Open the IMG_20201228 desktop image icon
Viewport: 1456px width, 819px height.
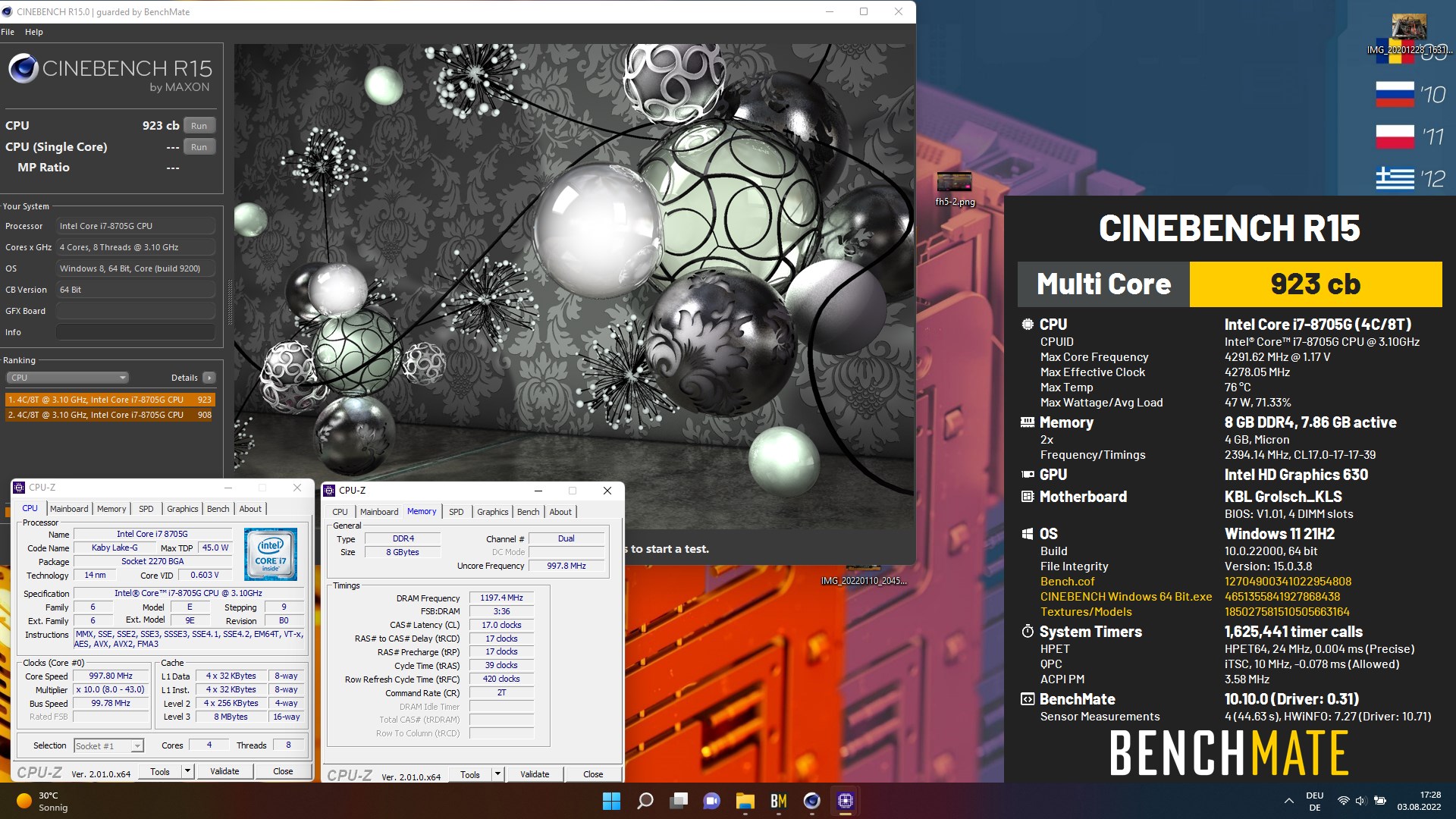1410,35
